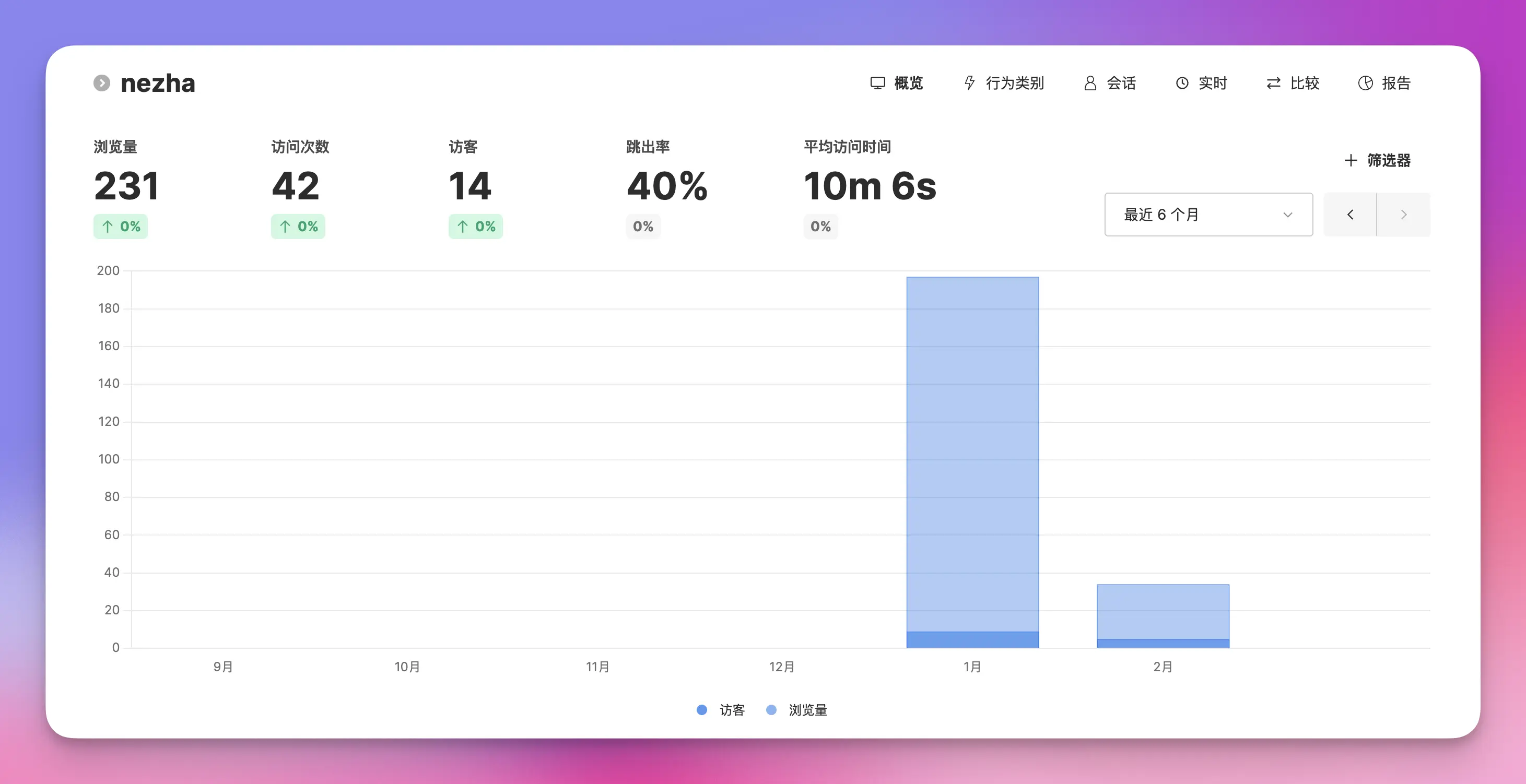
Task: Click the 1月 bar in the chart
Action: click(x=972, y=462)
